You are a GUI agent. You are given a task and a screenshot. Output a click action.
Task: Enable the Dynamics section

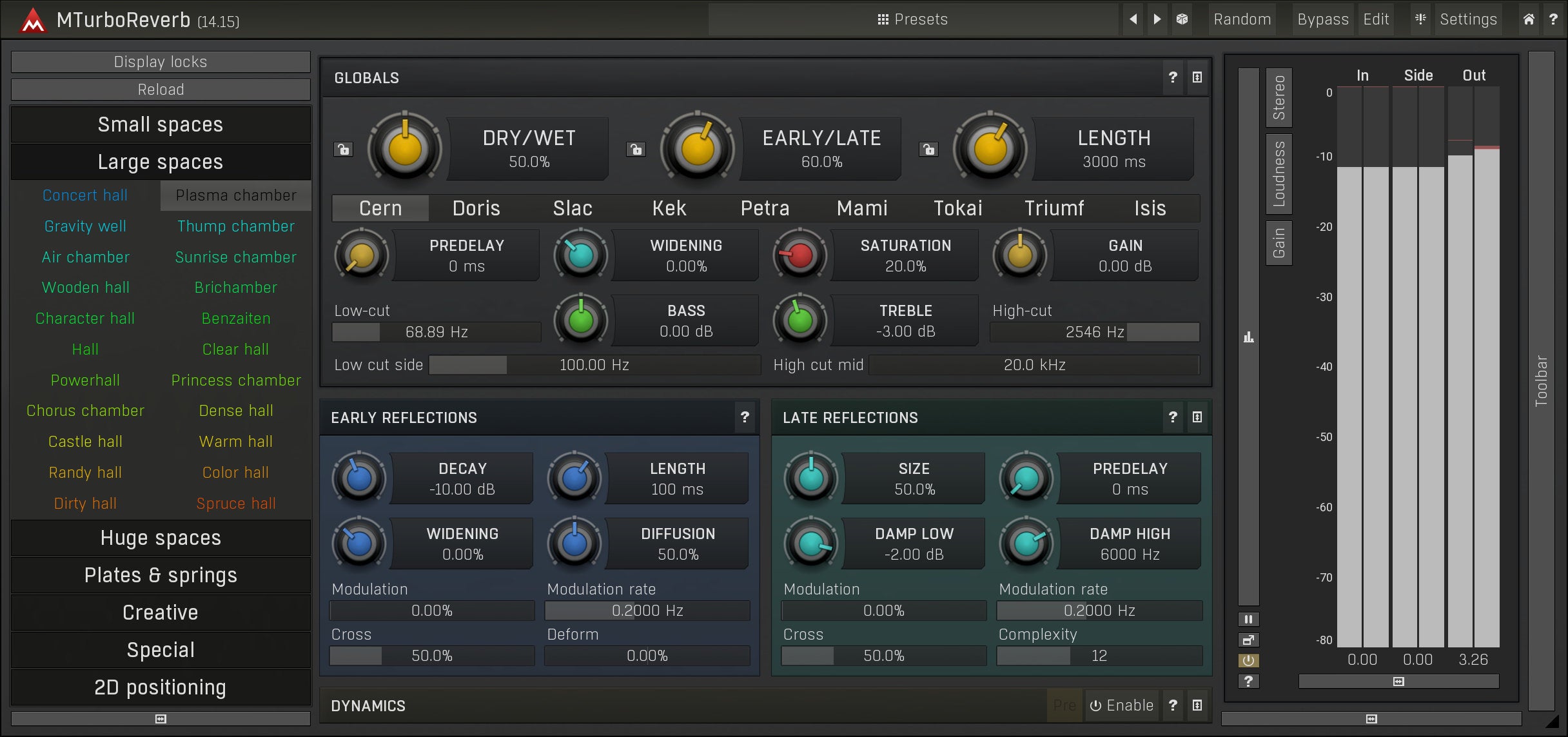coord(1122,705)
